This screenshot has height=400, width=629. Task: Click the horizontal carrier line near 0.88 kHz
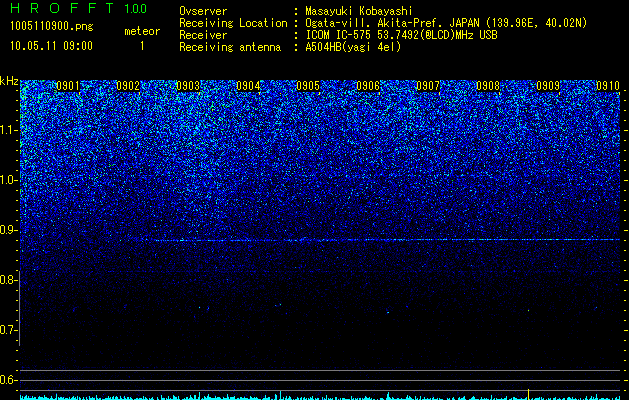point(381,240)
